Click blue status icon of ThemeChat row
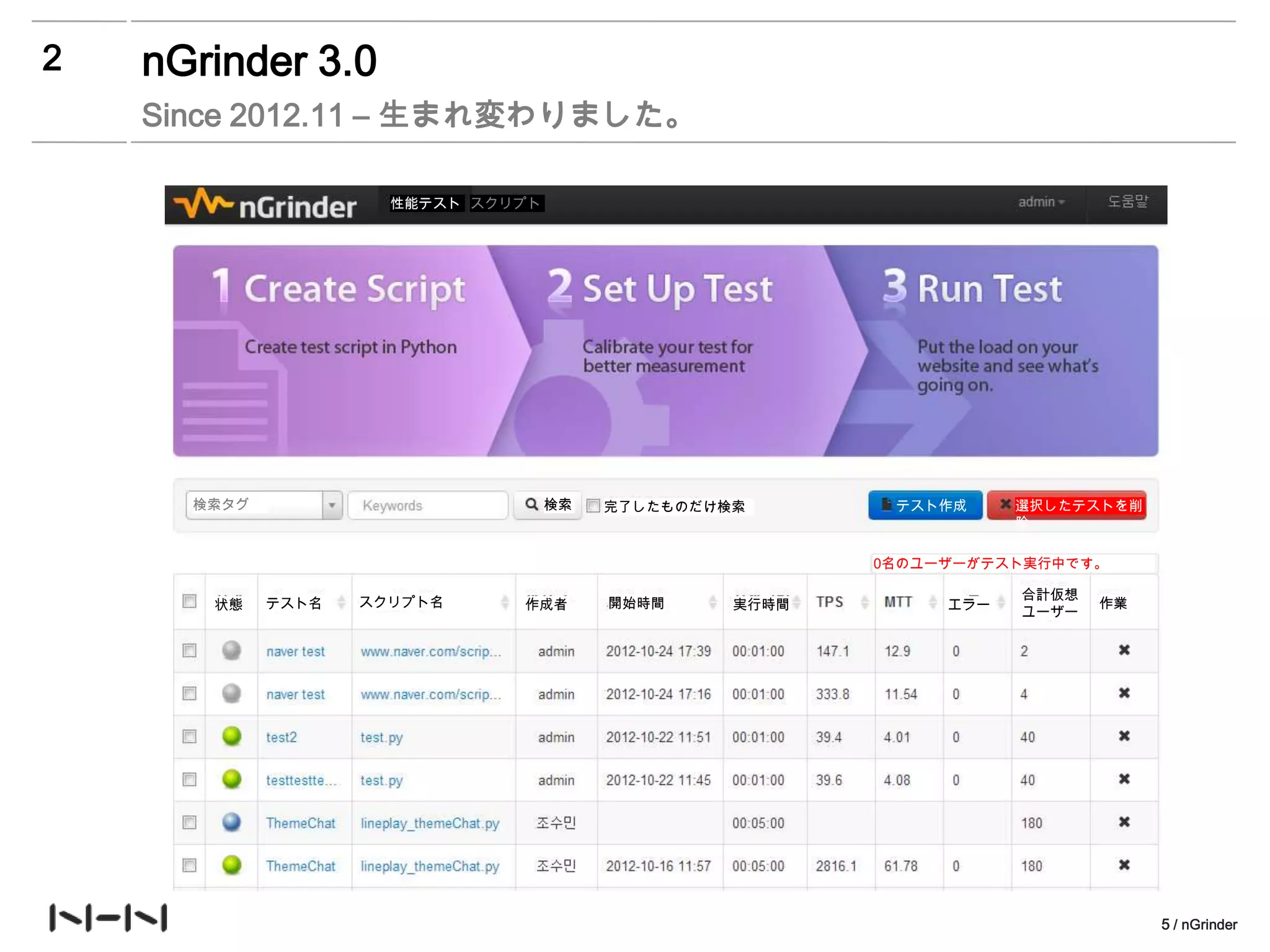 point(231,822)
